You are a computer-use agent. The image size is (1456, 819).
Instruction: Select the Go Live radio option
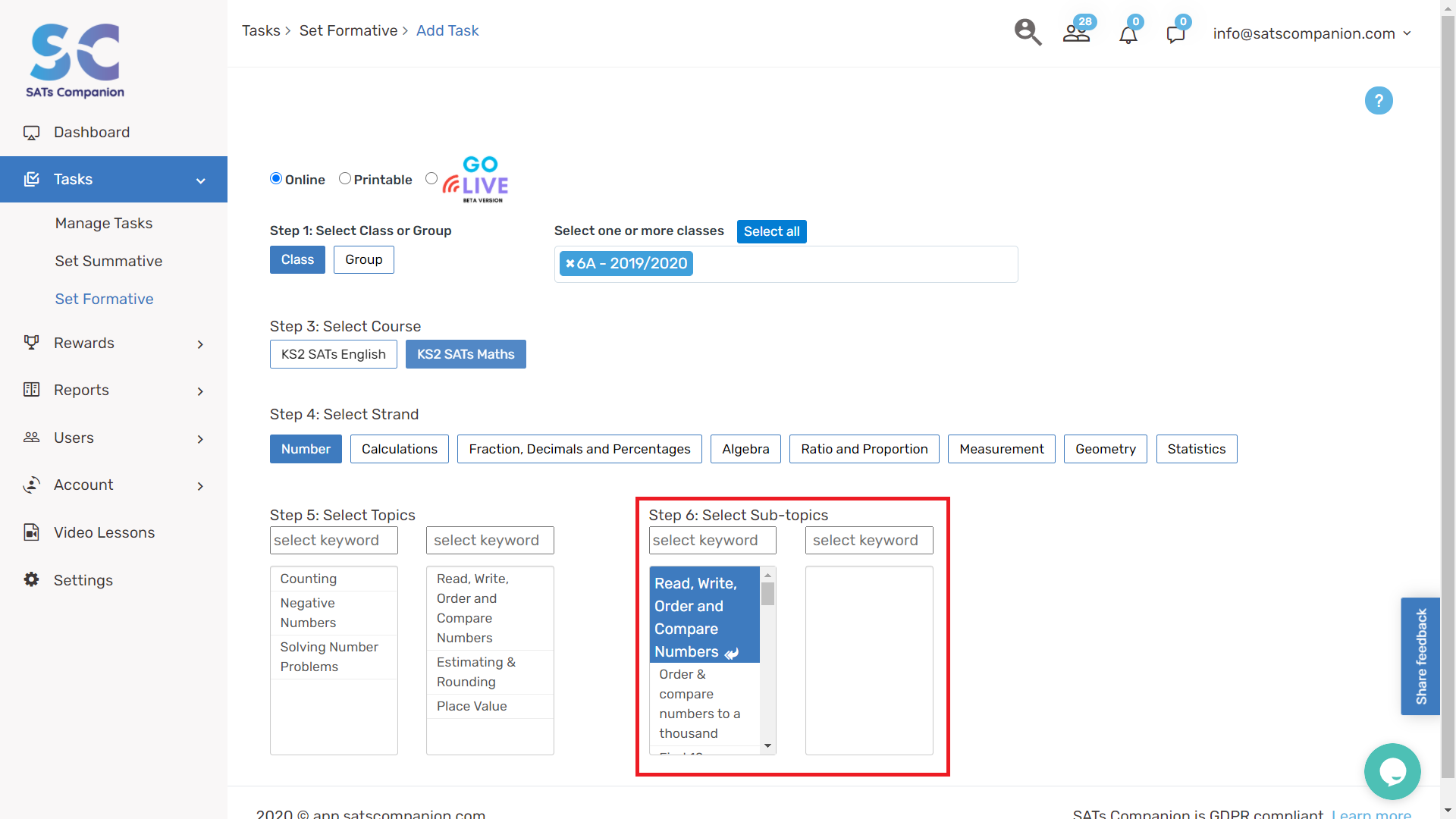[431, 178]
